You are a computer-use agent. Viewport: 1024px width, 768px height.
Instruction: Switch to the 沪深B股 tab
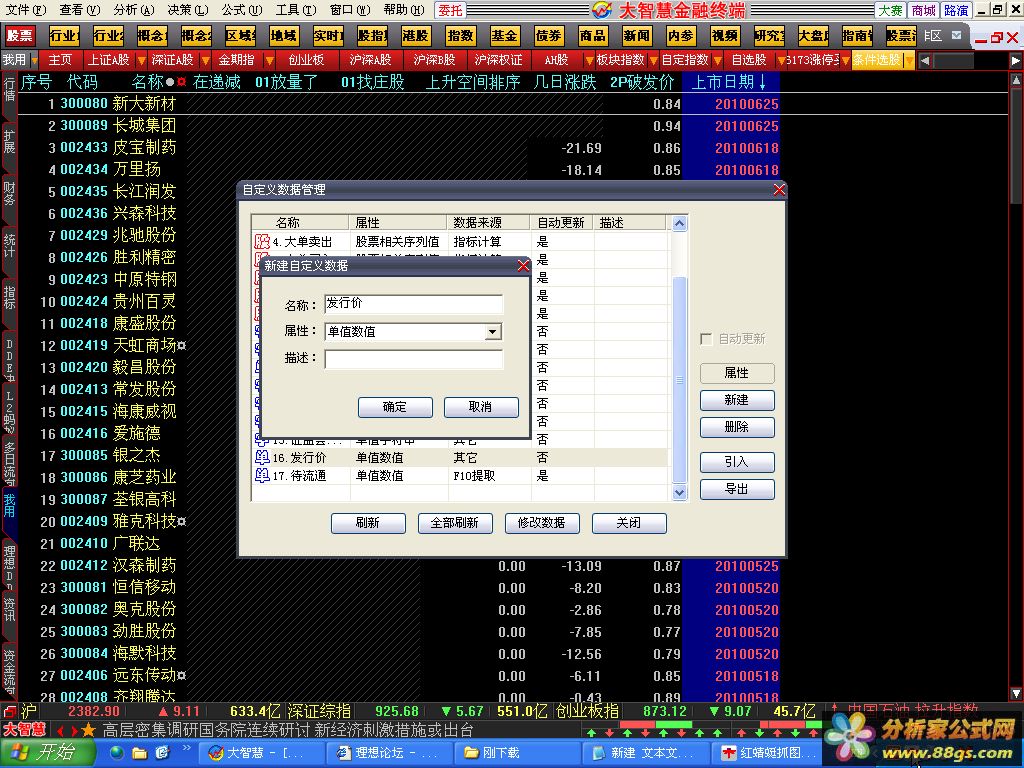(434, 60)
